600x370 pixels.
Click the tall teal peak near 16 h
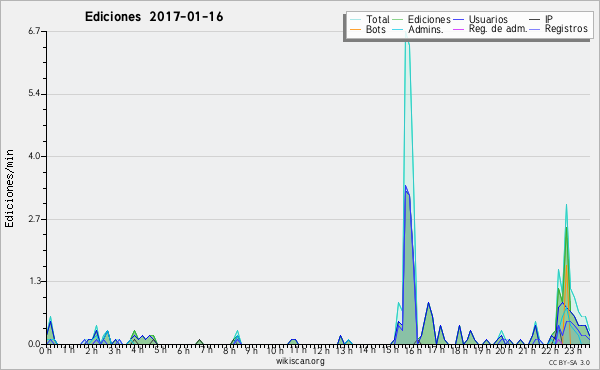tap(407, 115)
